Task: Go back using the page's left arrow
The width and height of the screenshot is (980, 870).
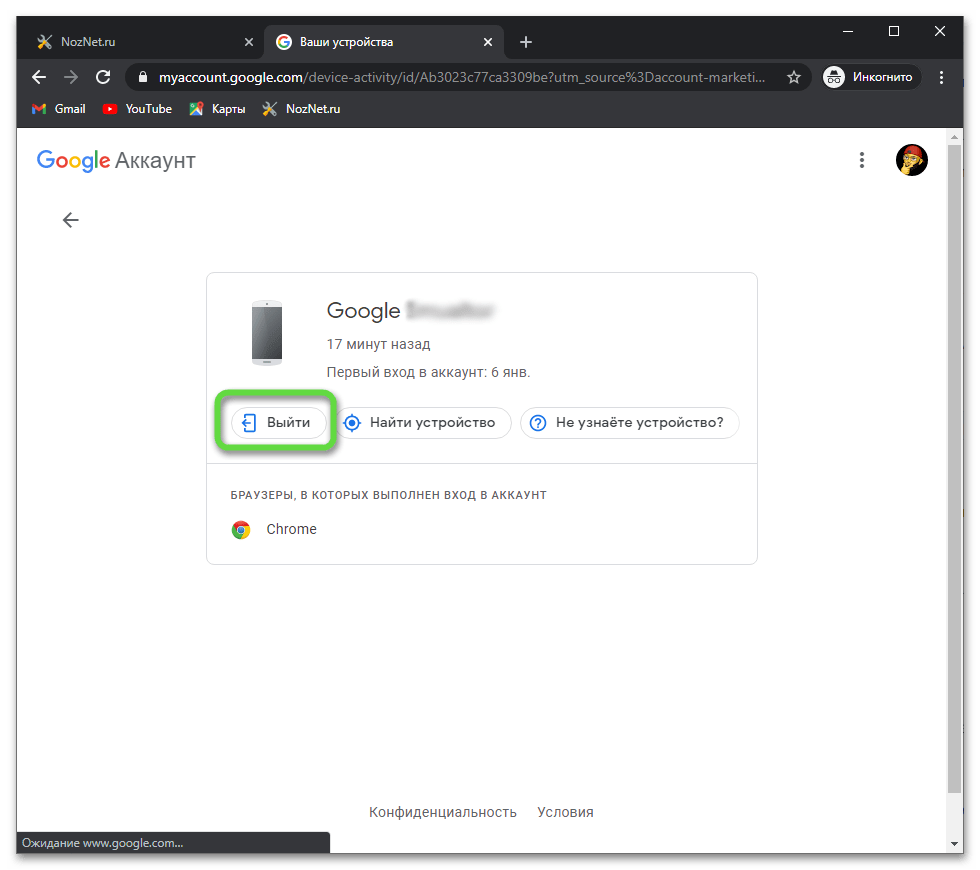Action: click(x=70, y=220)
